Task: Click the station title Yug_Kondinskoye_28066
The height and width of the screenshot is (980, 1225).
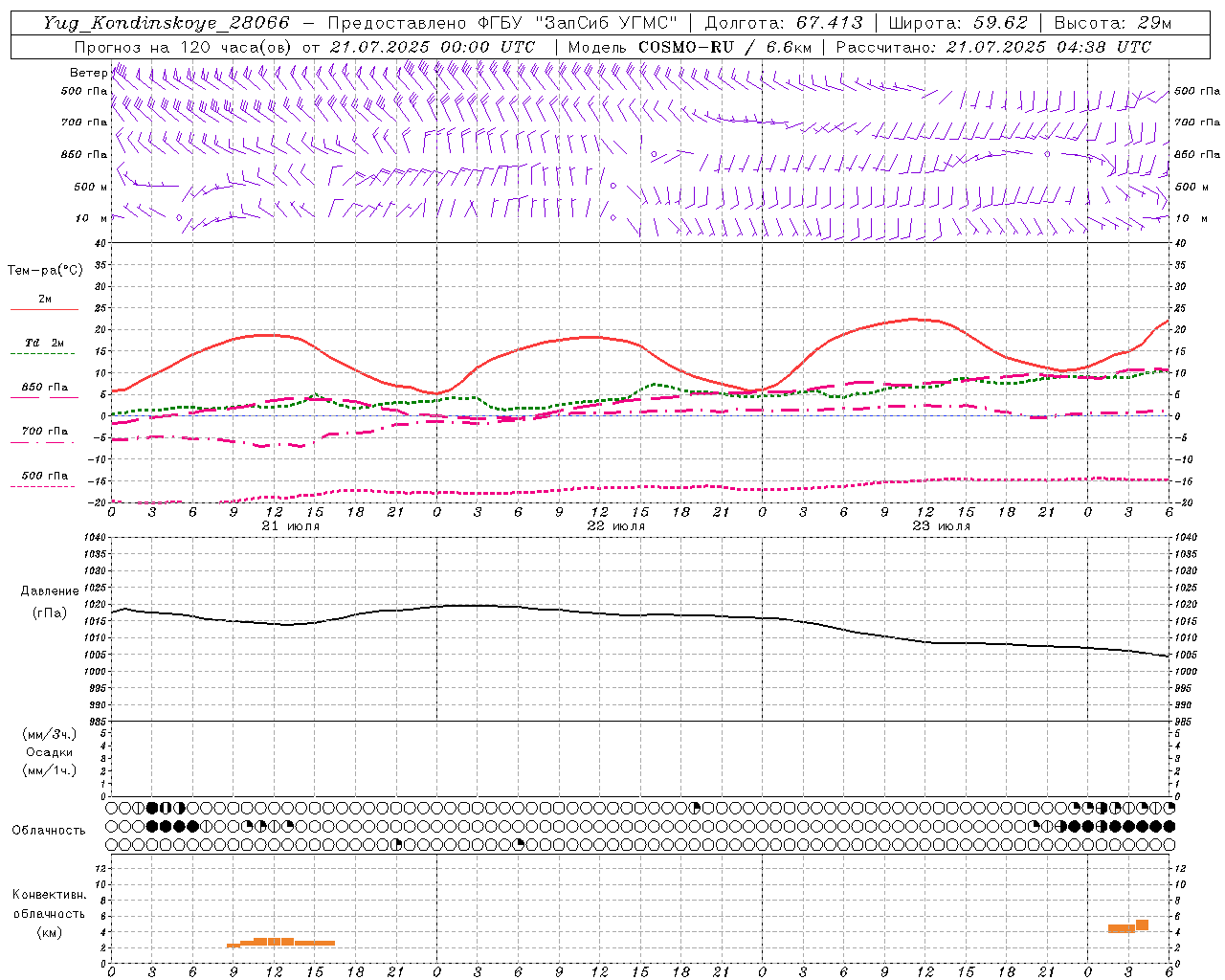Action: 167,23
